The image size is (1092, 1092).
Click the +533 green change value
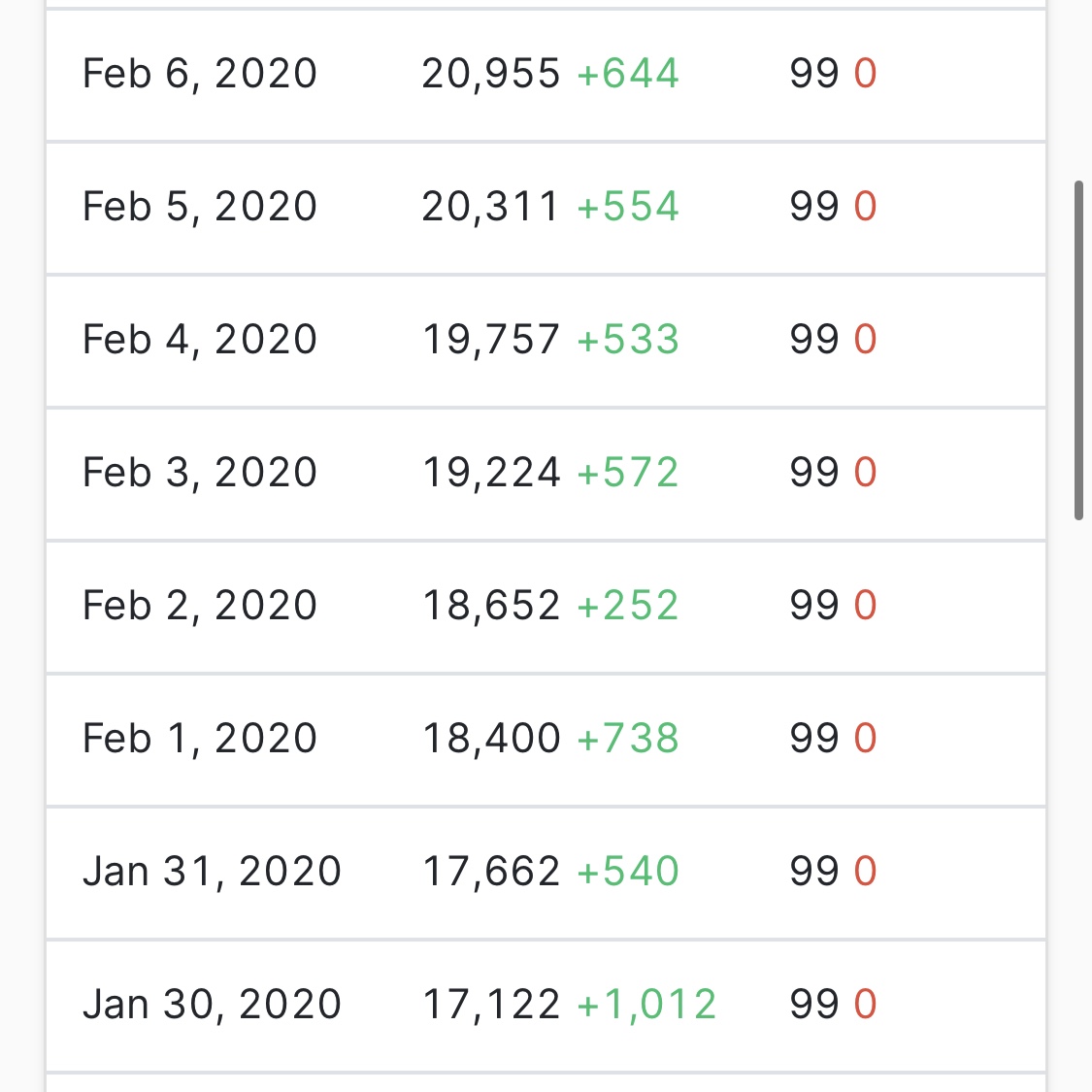pyautogui.click(x=627, y=340)
